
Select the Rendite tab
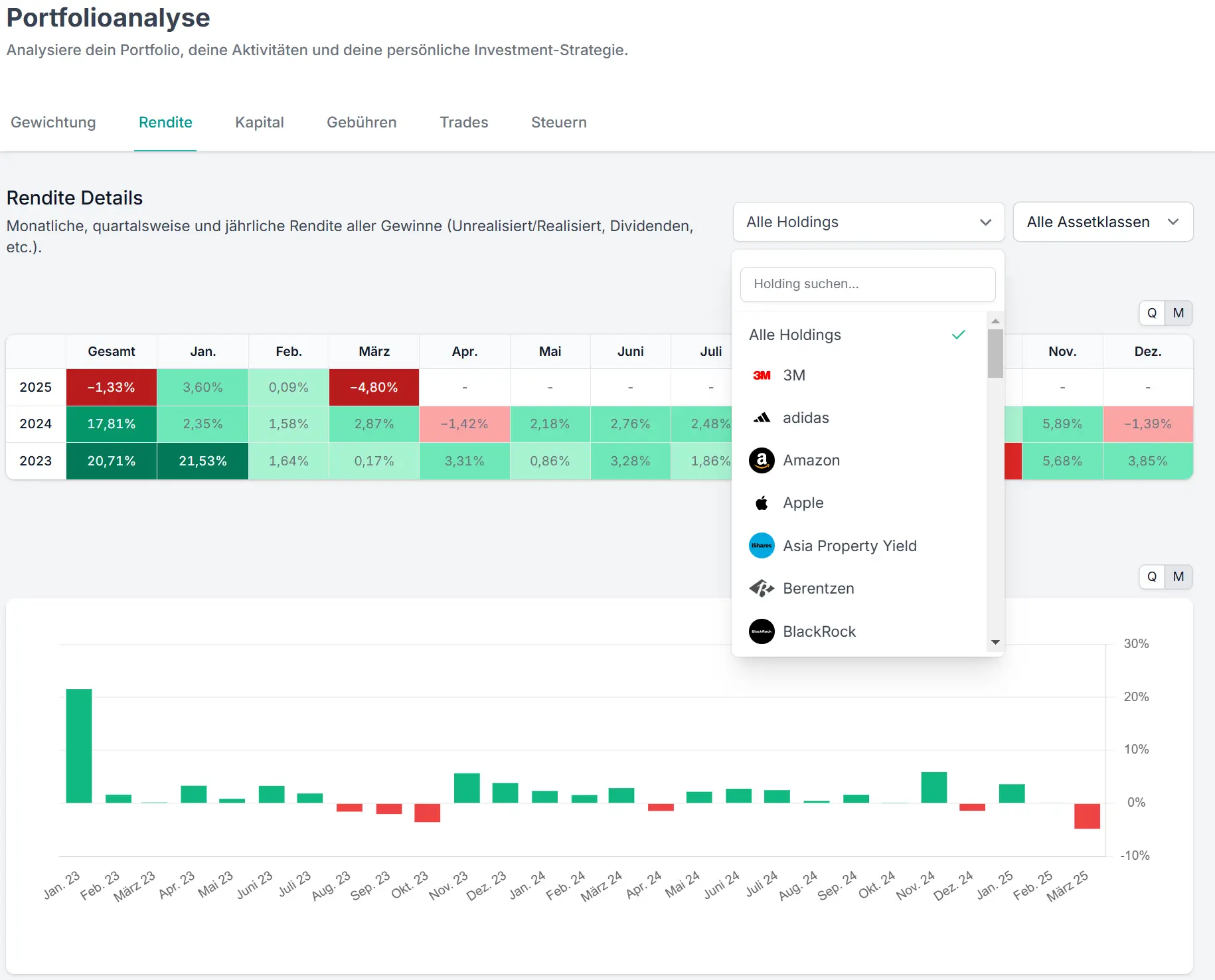coord(165,122)
